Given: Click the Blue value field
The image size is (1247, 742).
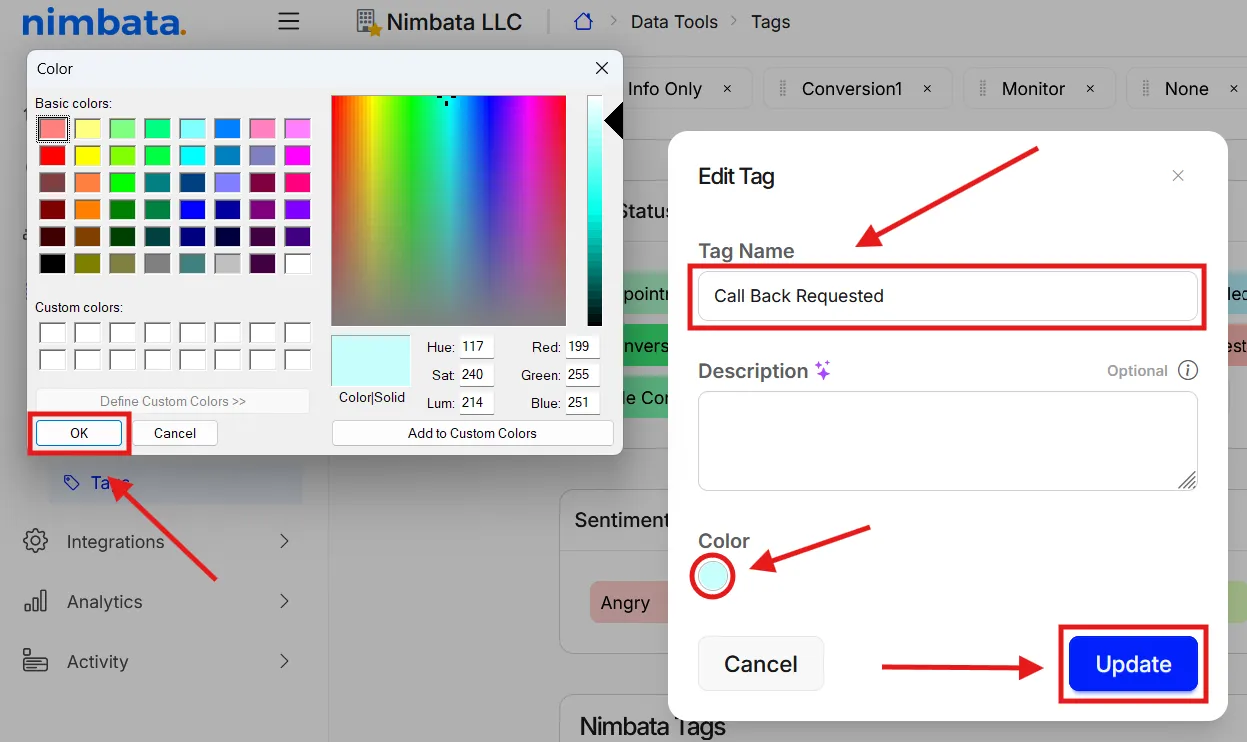Looking at the screenshot, I should 582,403.
